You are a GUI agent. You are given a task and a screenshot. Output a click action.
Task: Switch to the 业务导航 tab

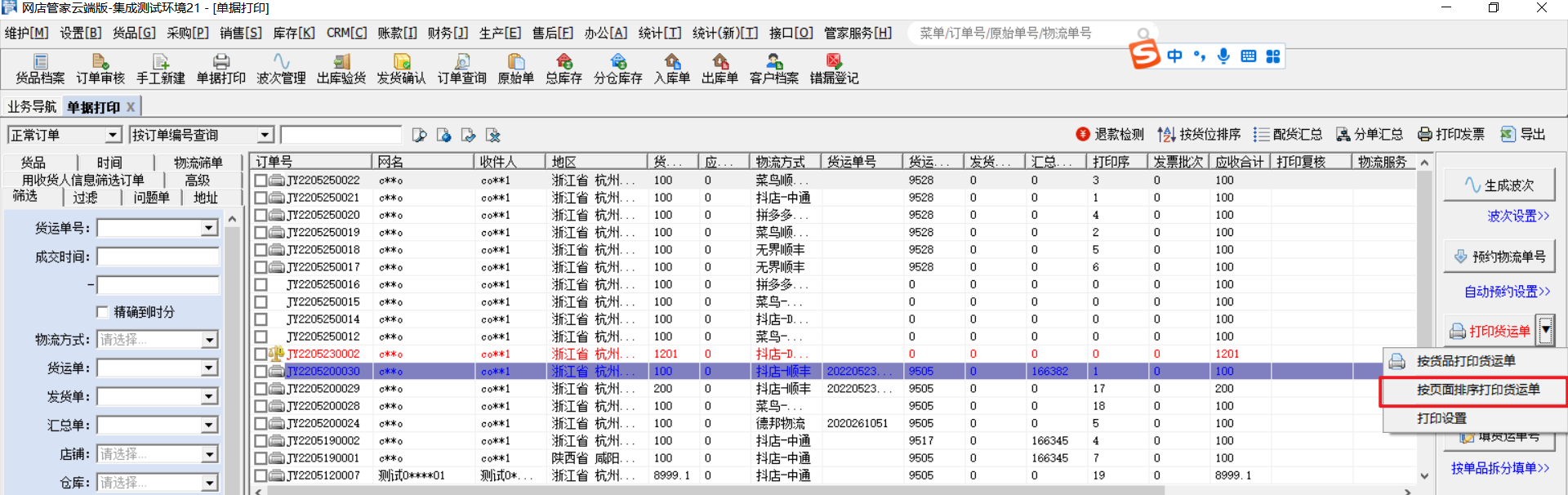(32, 107)
